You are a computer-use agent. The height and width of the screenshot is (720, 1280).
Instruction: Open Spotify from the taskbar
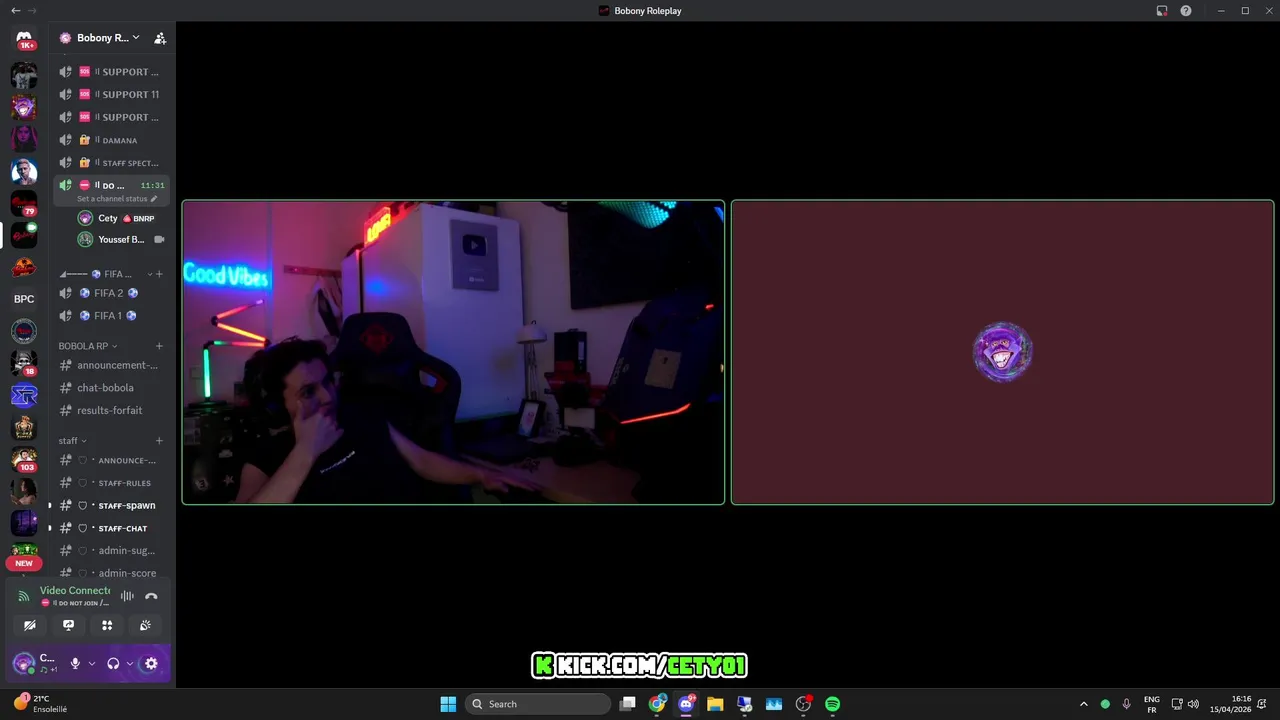point(832,704)
